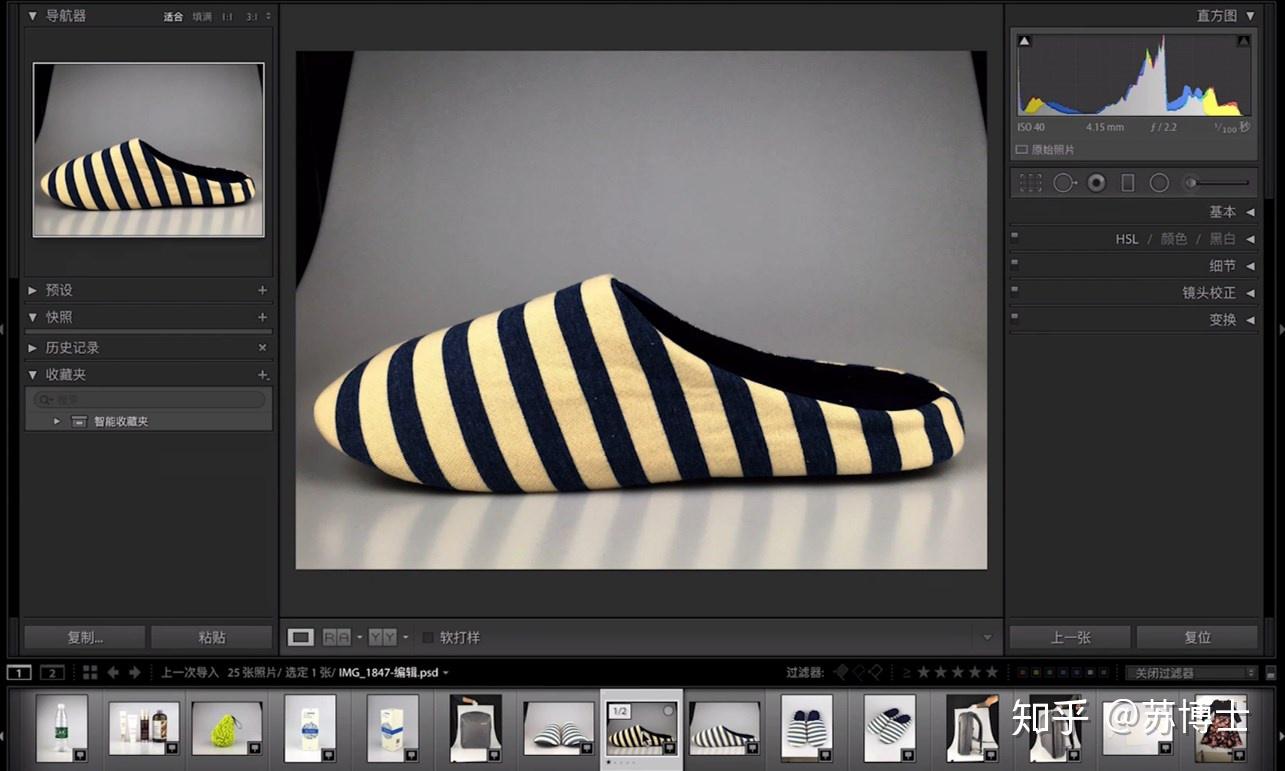Toggle the HSL panel on/off switch
This screenshot has width=1285, height=771.
1015,238
